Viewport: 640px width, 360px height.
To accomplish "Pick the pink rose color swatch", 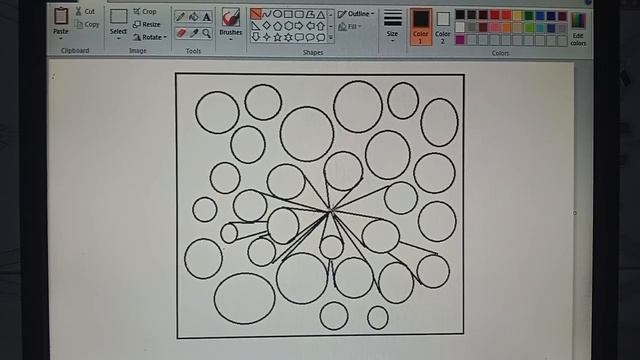I will [x=494, y=28].
